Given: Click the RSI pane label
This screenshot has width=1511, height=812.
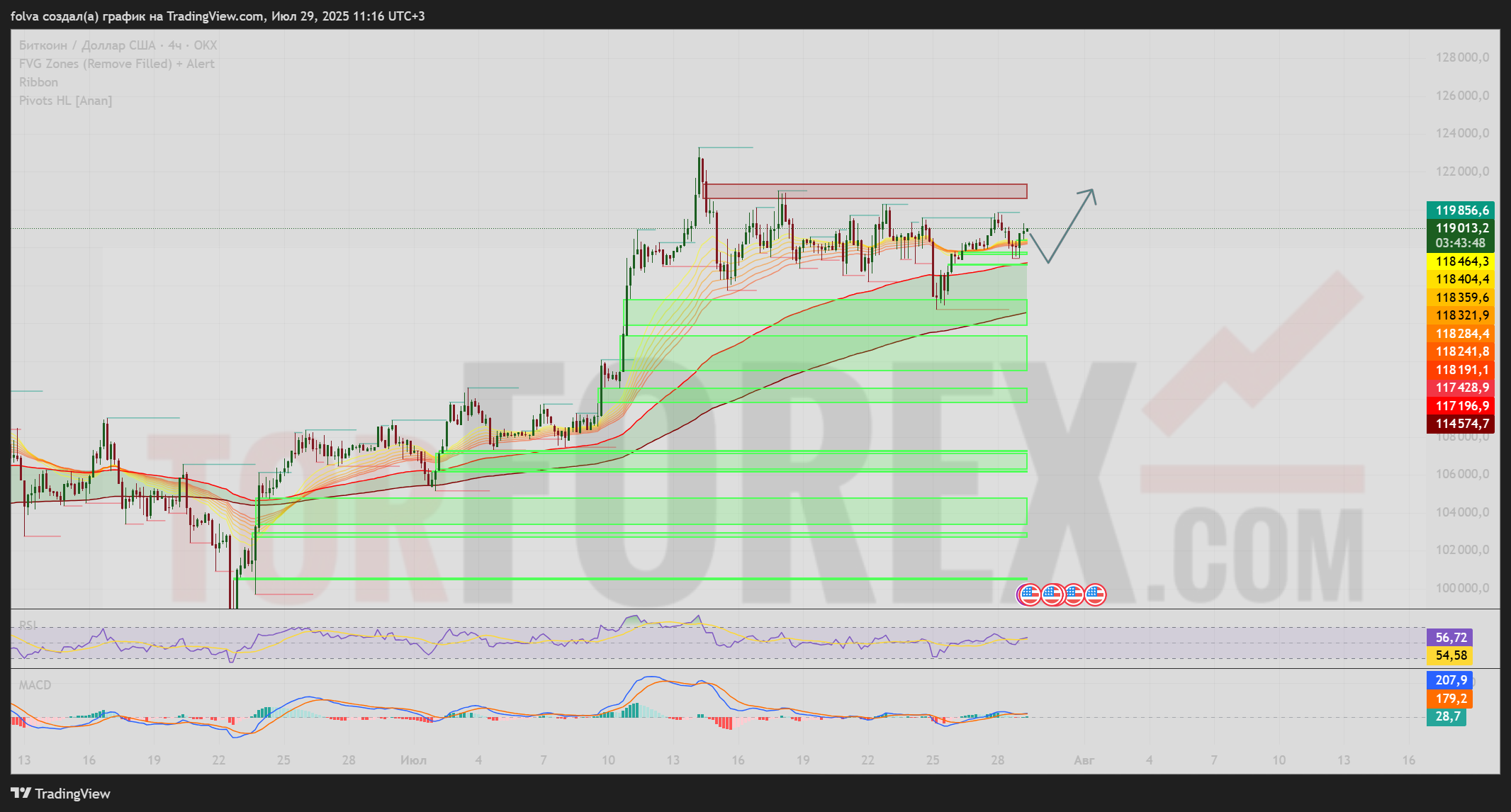Looking at the screenshot, I should coord(28,625).
